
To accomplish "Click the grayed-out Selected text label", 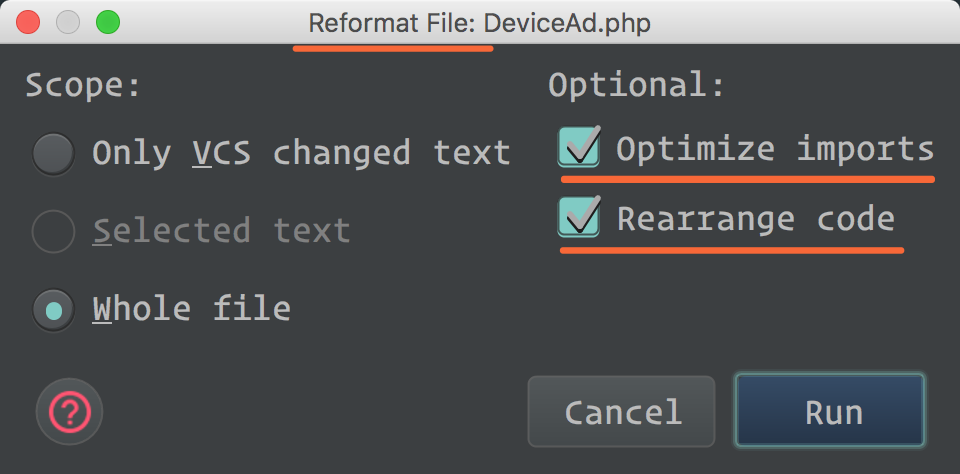I will [221, 231].
